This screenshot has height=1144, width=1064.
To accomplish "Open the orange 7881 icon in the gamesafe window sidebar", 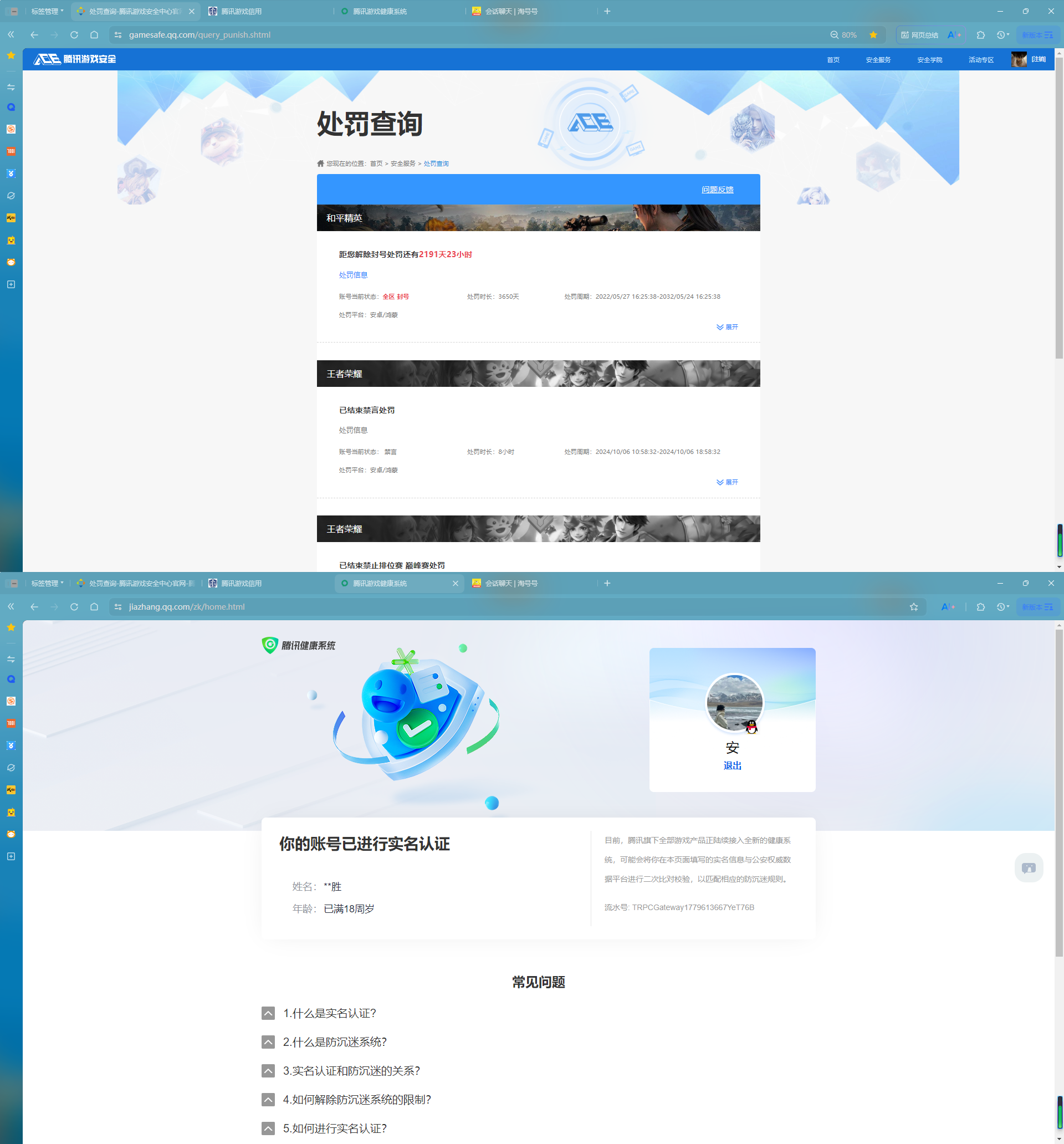I will click(x=11, y=151).
